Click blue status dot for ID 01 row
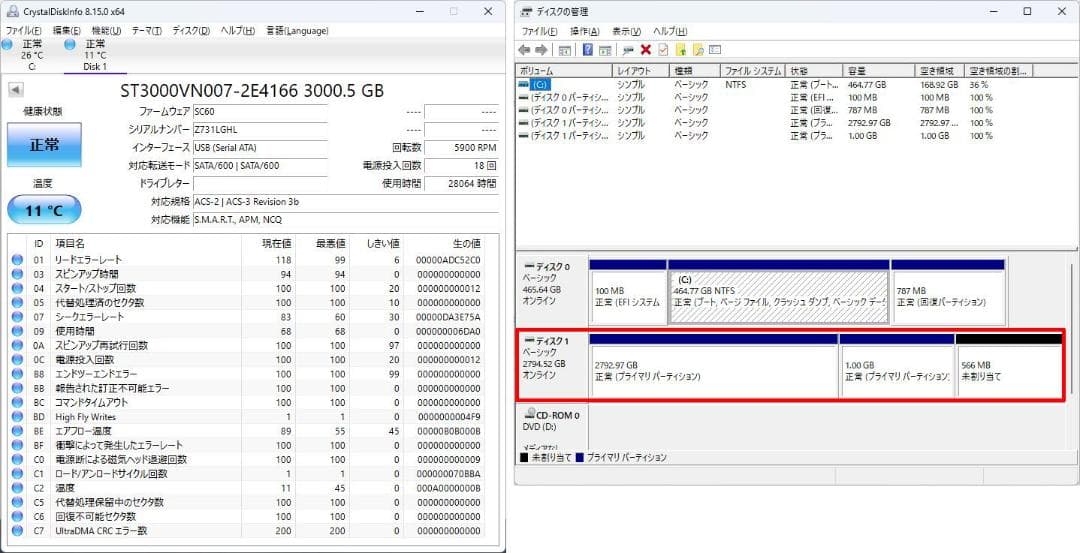Screen dimensions: 1080x553 (17, 260)
